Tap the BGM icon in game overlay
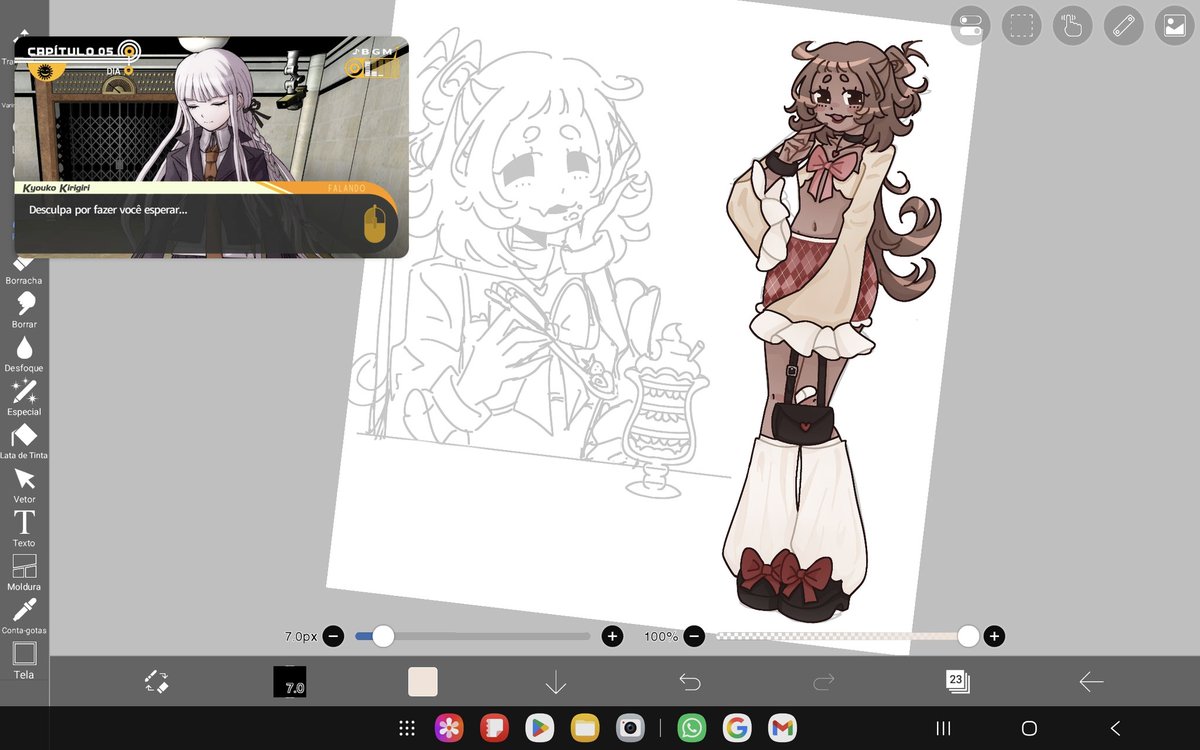The image size is (1200, 750). click(x=371, y=62)
